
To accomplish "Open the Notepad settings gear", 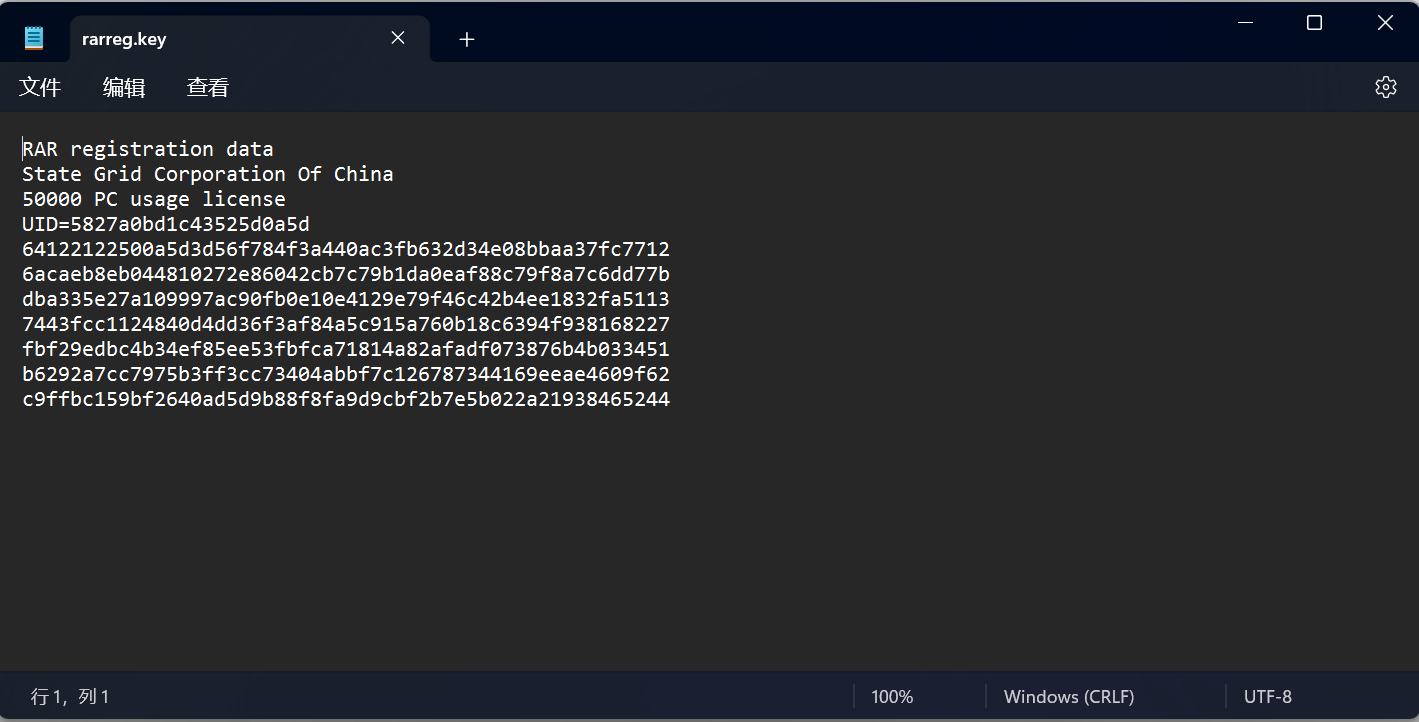I will (1385, 87).
